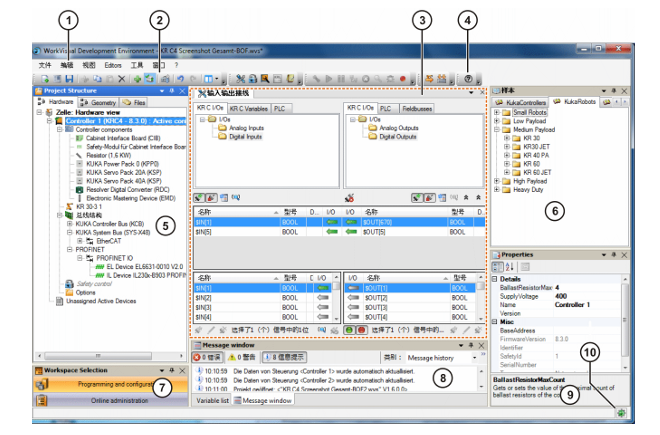This screenshot has width=660, height=435.
Task: Select the KR 30 JET robot entry
Action: [x=534, y=146]
